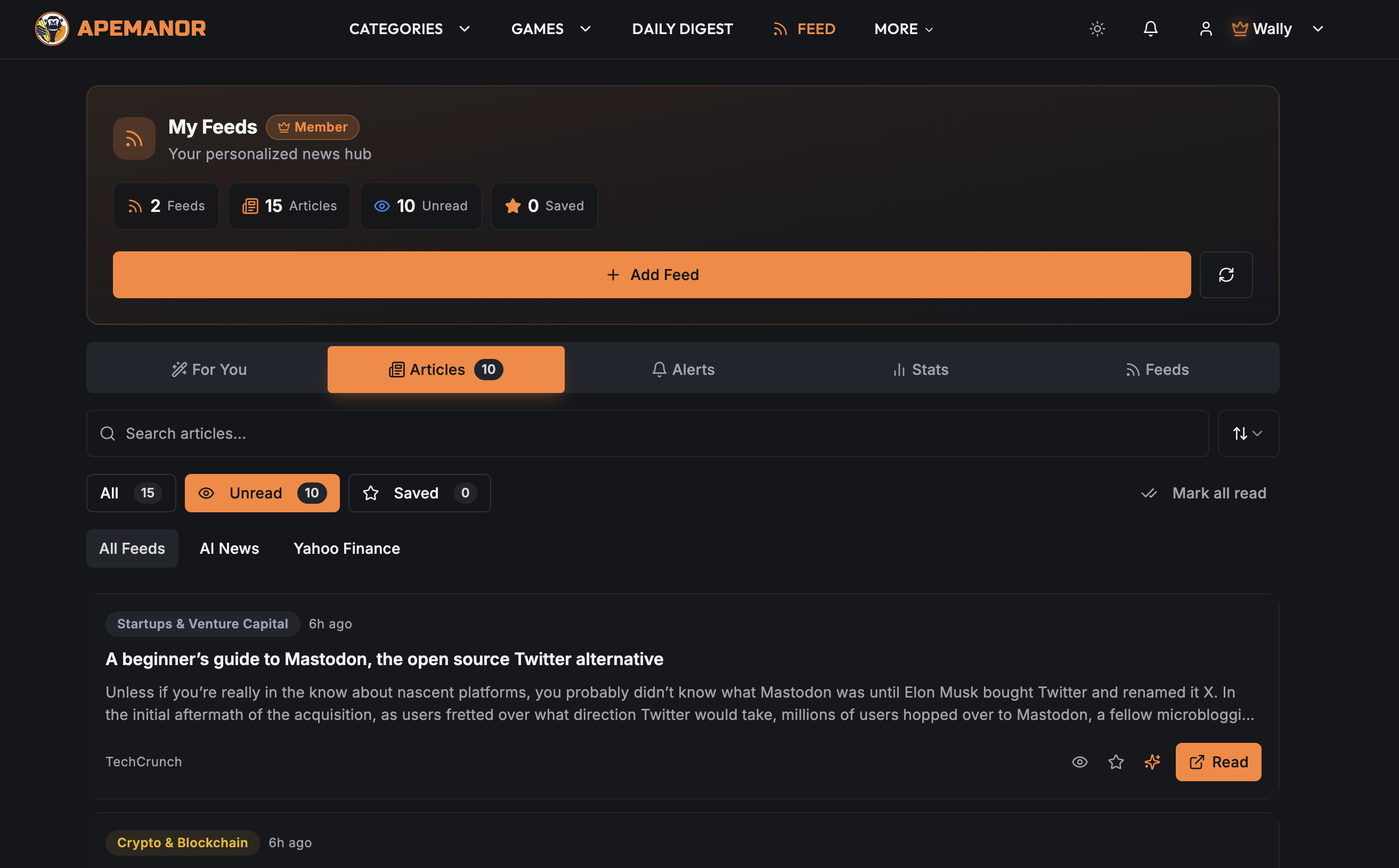Switch the filter to Saved articles
Screen dimensions: 1399x868
pos(419,493)
